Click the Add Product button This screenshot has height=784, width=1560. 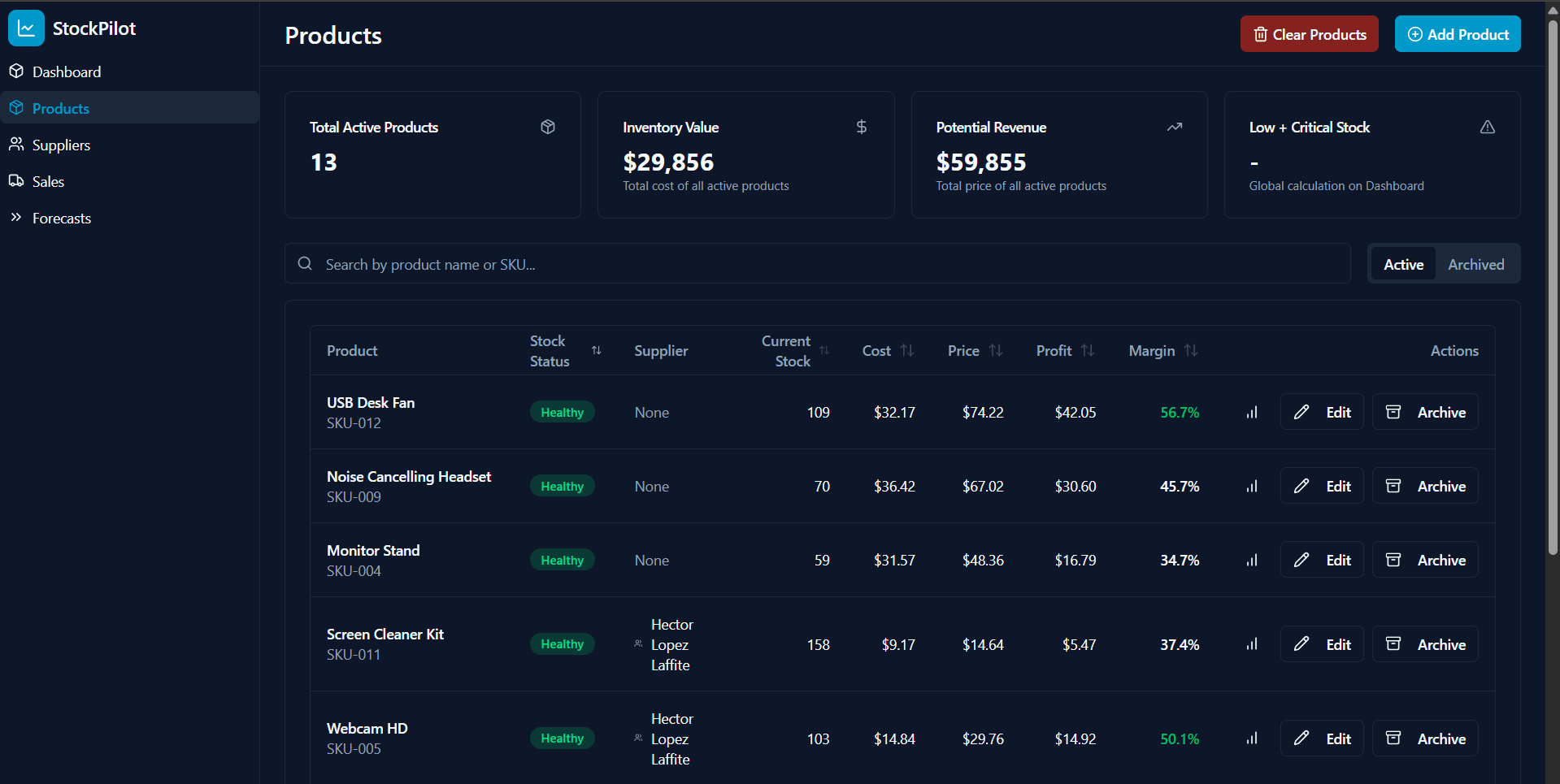1457,33
